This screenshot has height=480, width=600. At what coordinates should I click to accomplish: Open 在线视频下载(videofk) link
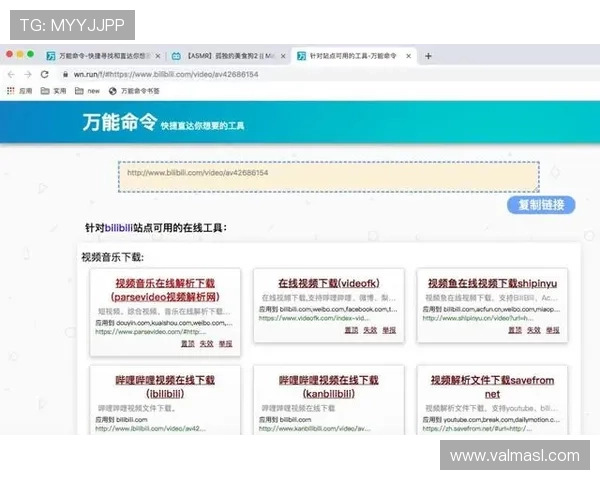(329, 283)
